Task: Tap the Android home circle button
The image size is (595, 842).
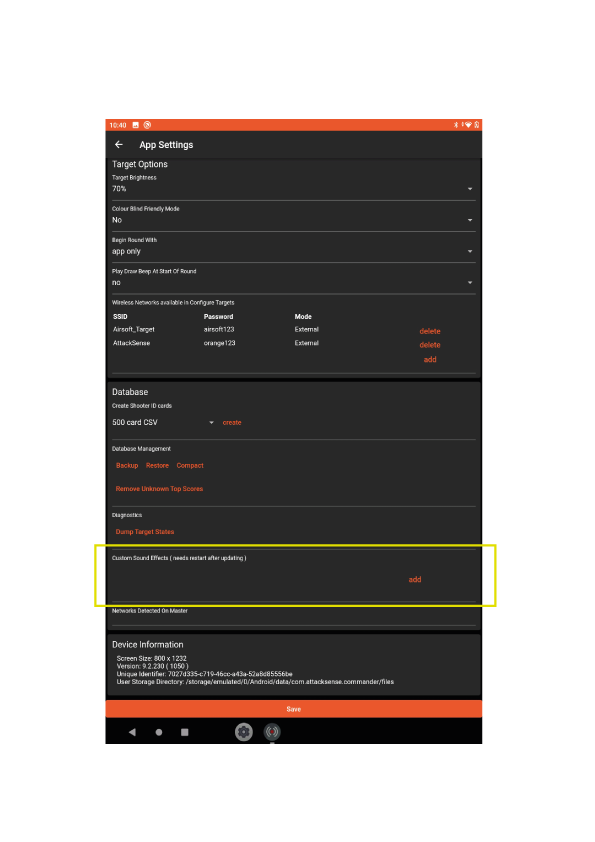Action: [x=159, y=732]
